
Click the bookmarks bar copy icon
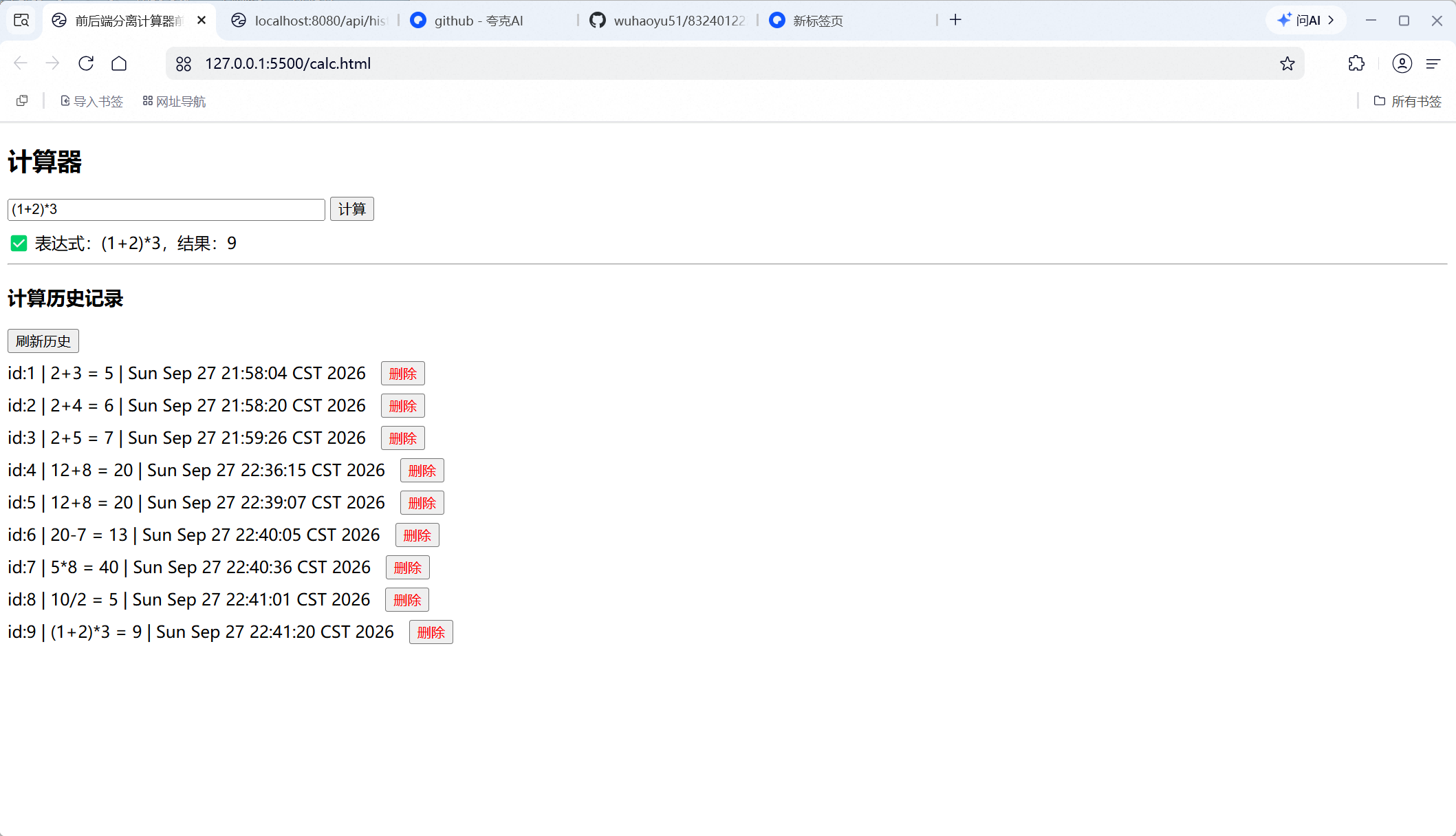tap(22, 101)
